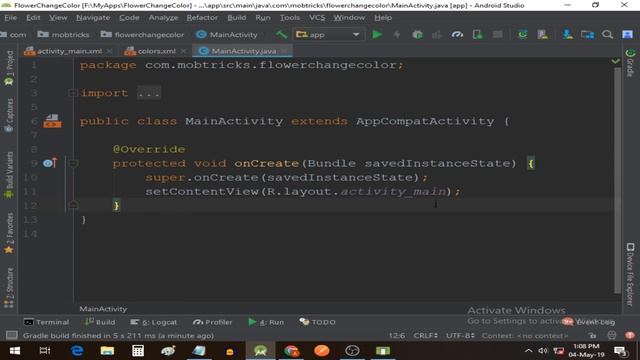This screenshot has height=360, width=640.
Task: Open the Help menu
Action: (x=383, y=18)
